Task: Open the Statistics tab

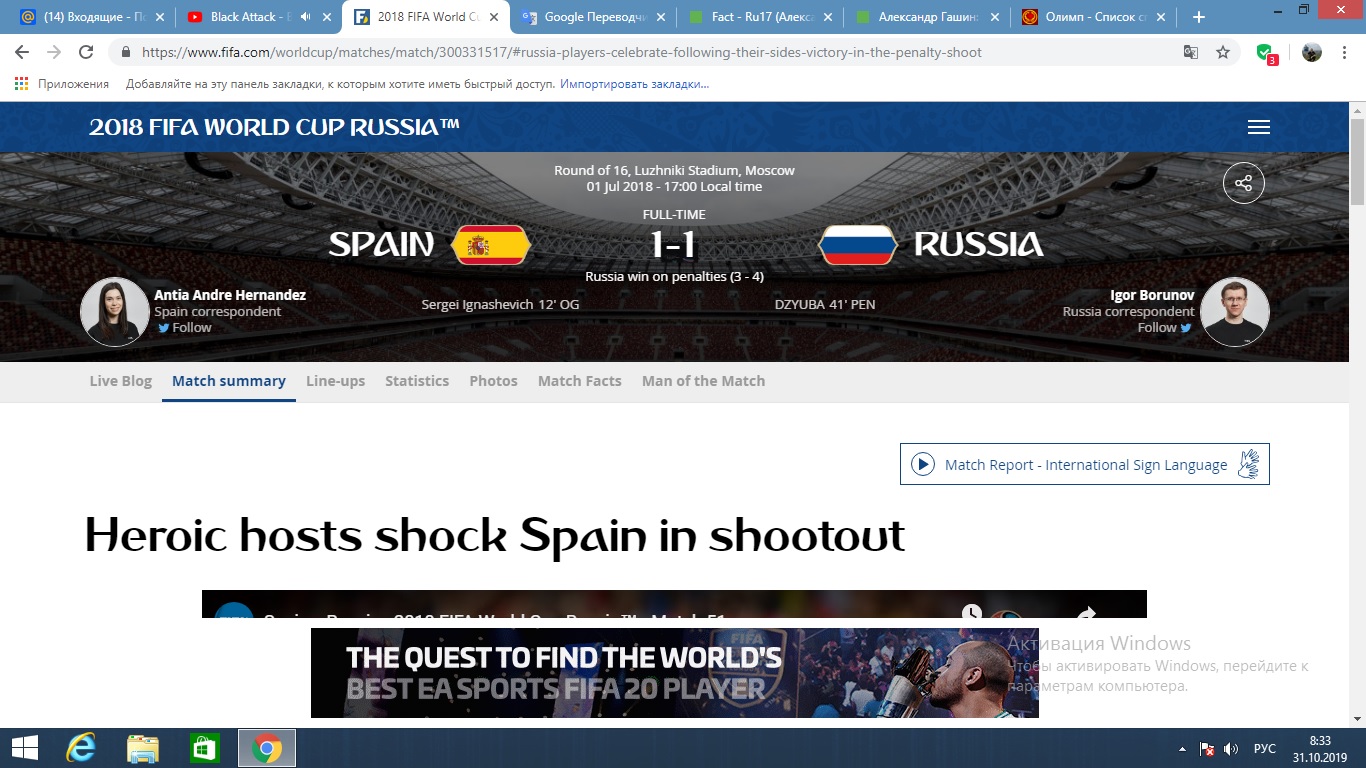Action: (x=417, y=381)
